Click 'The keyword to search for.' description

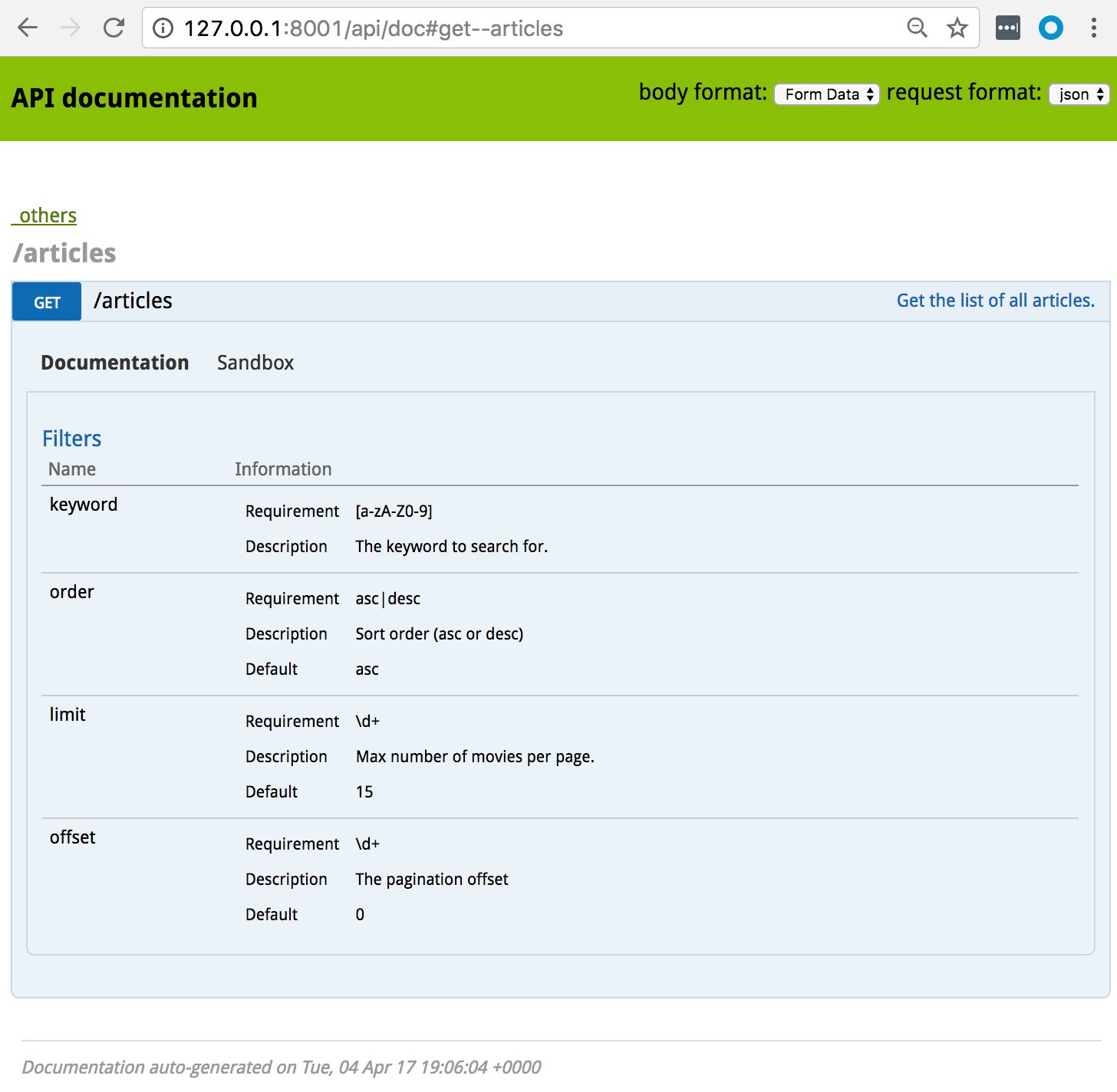click(452, 547)
